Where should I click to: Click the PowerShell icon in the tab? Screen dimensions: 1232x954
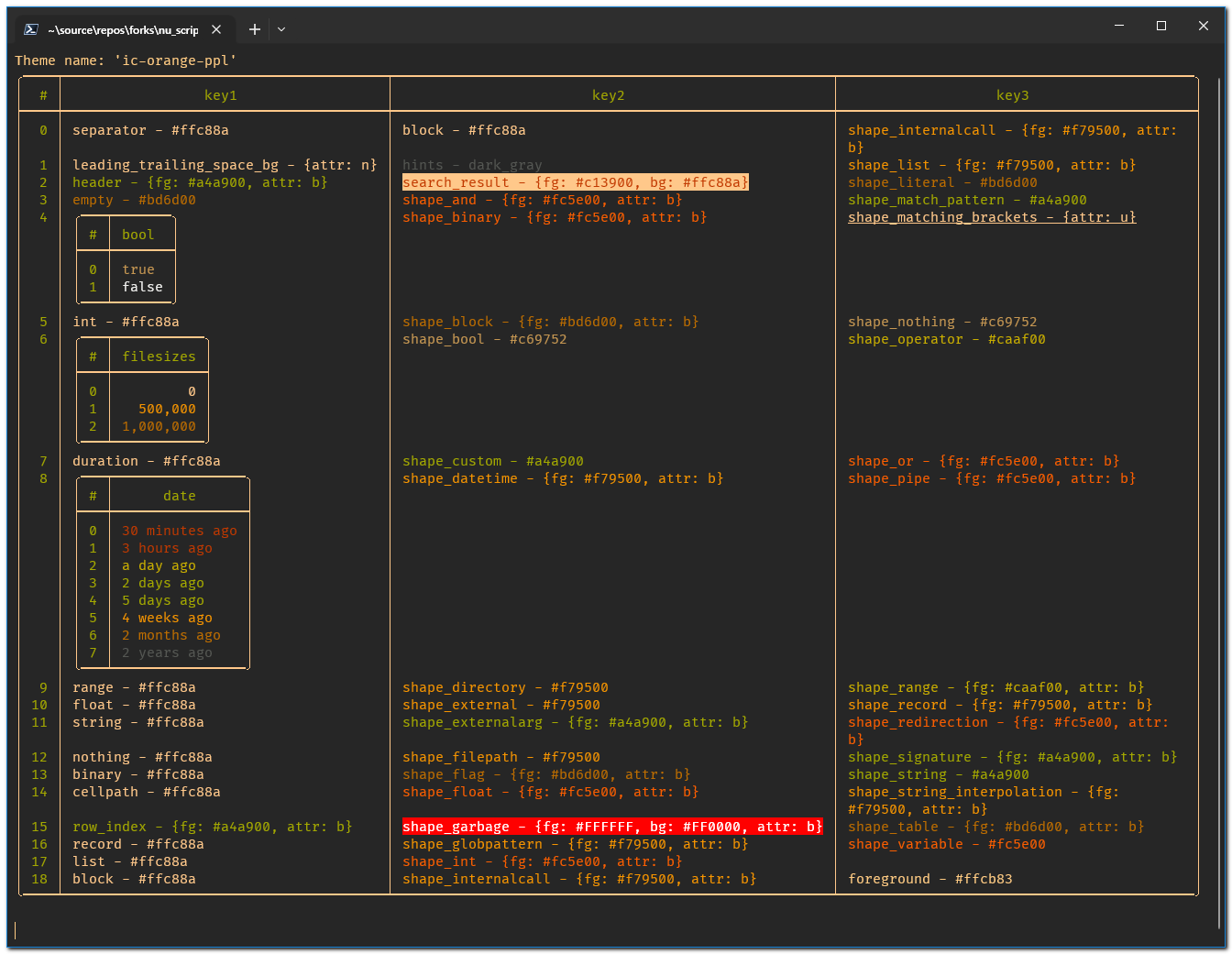pyautogui.click(x=31, y=29)
